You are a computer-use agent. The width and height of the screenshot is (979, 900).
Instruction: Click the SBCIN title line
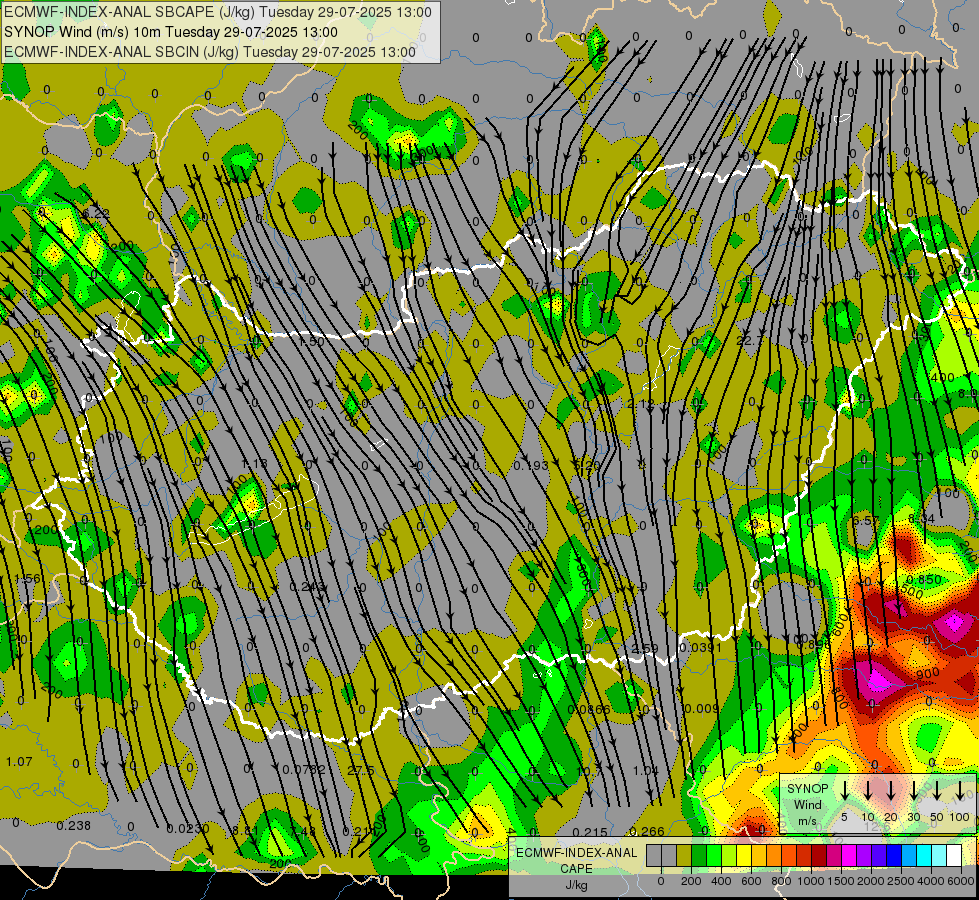coord(210,52)
